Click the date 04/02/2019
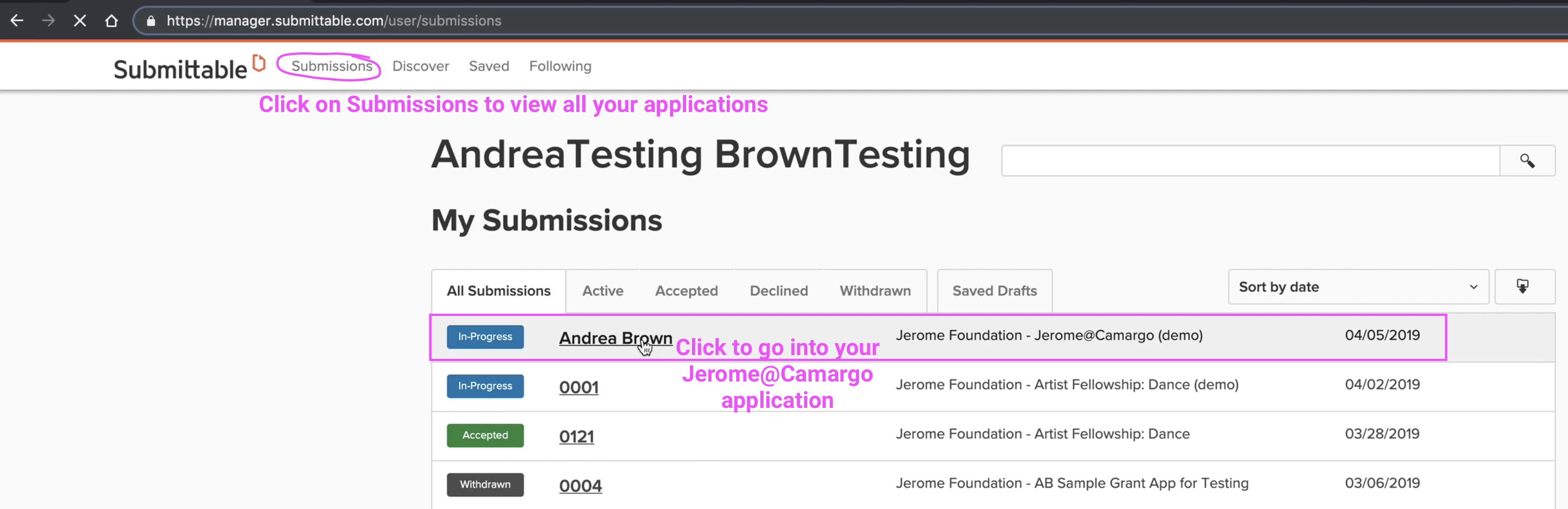Image resolution: width=1568 pixels, height=509 pixels. 1382,384
